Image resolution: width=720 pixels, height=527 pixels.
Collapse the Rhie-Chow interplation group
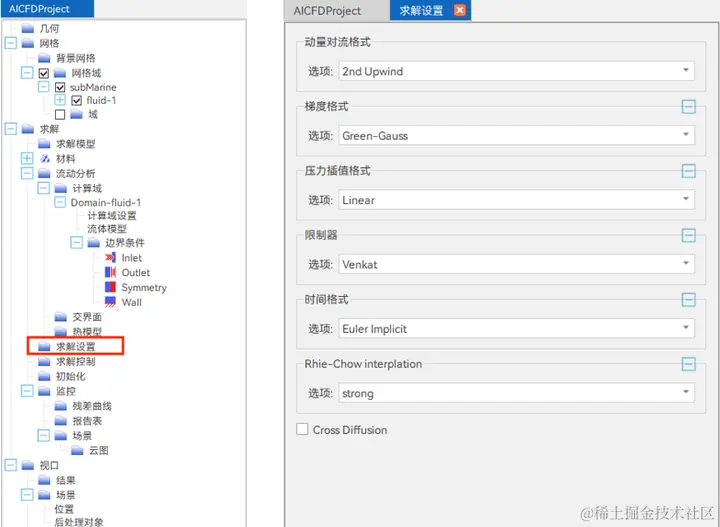click(688, 364)
